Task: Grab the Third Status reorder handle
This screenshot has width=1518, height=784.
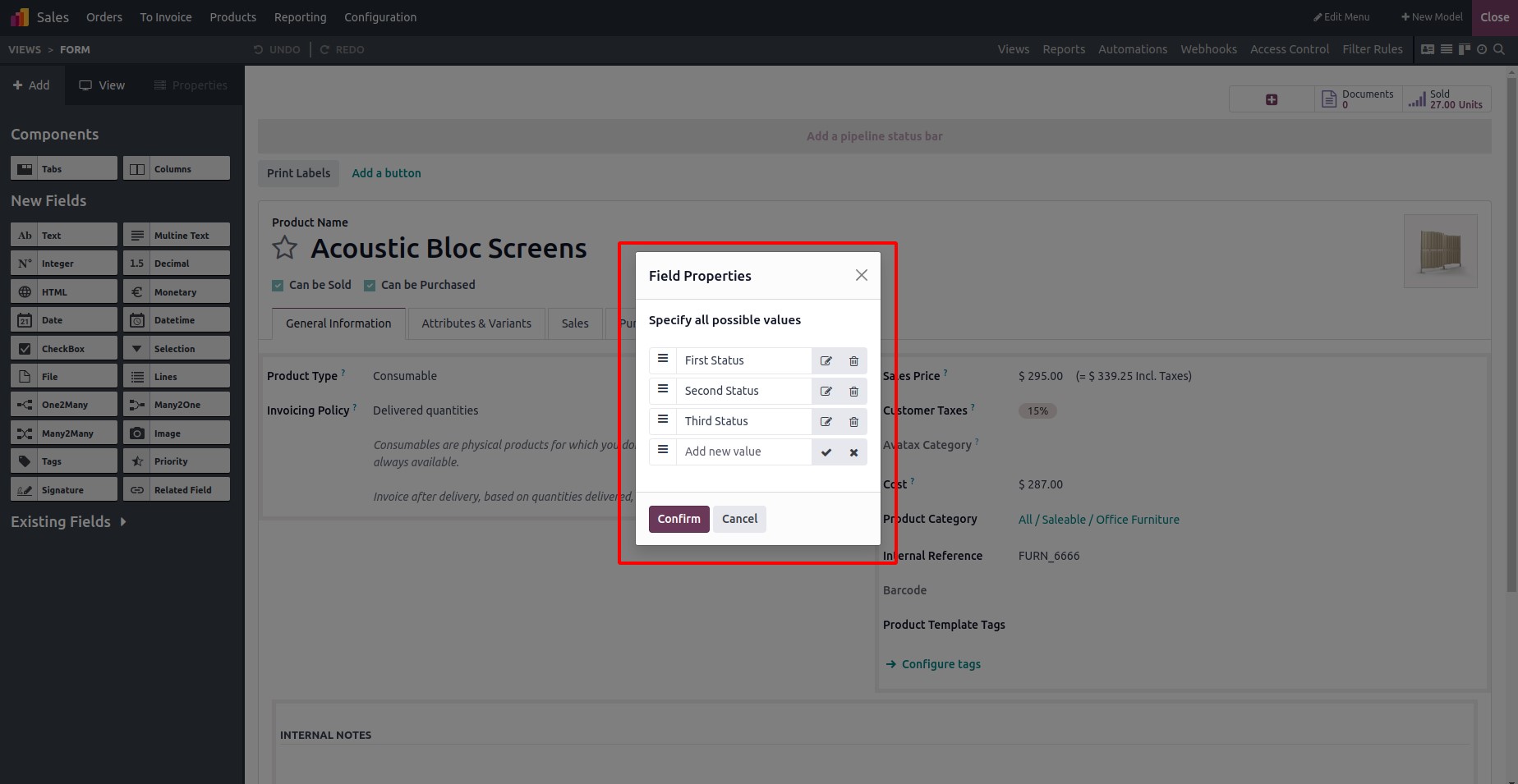Action: (x=663, y=420)
